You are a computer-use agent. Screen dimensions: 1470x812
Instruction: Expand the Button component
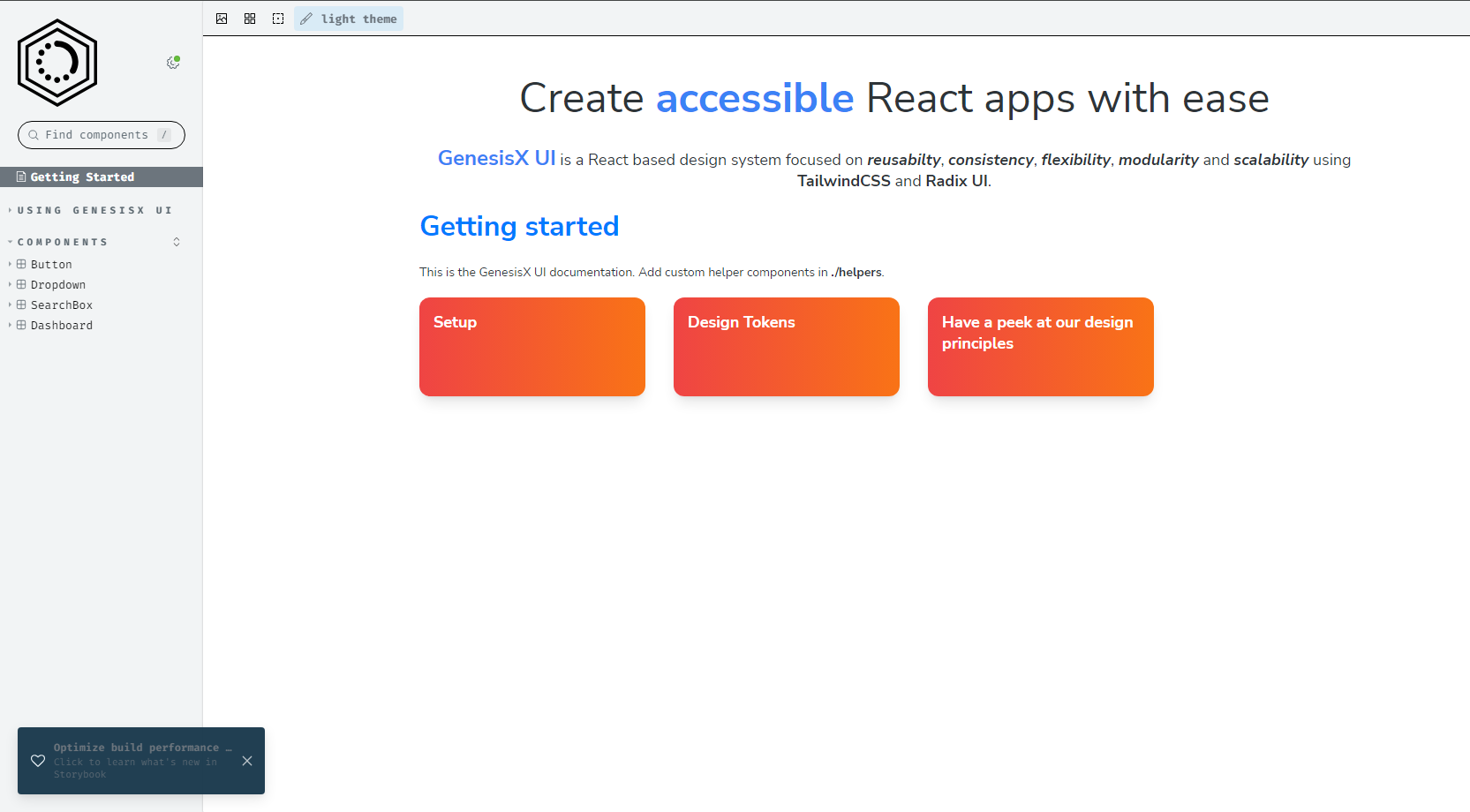[x=51, y=265]
